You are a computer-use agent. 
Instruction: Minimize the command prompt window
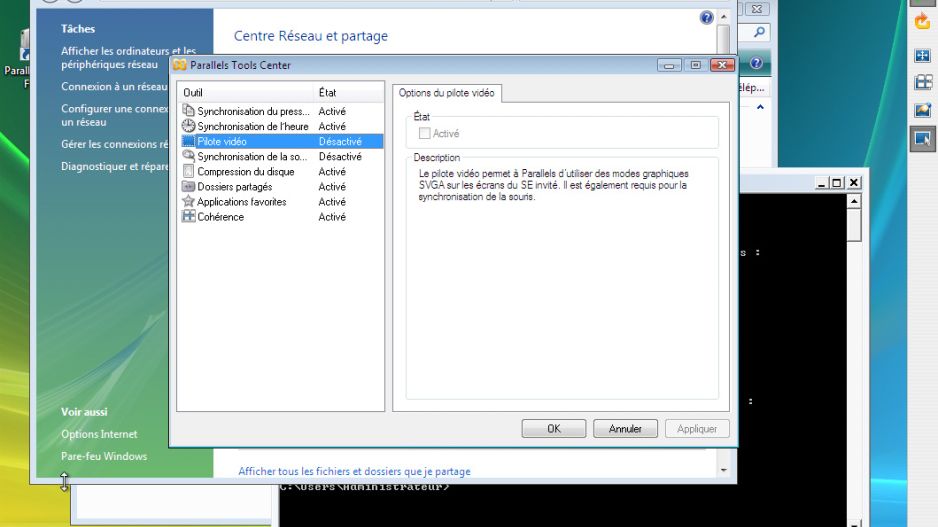tap(821, 183)
